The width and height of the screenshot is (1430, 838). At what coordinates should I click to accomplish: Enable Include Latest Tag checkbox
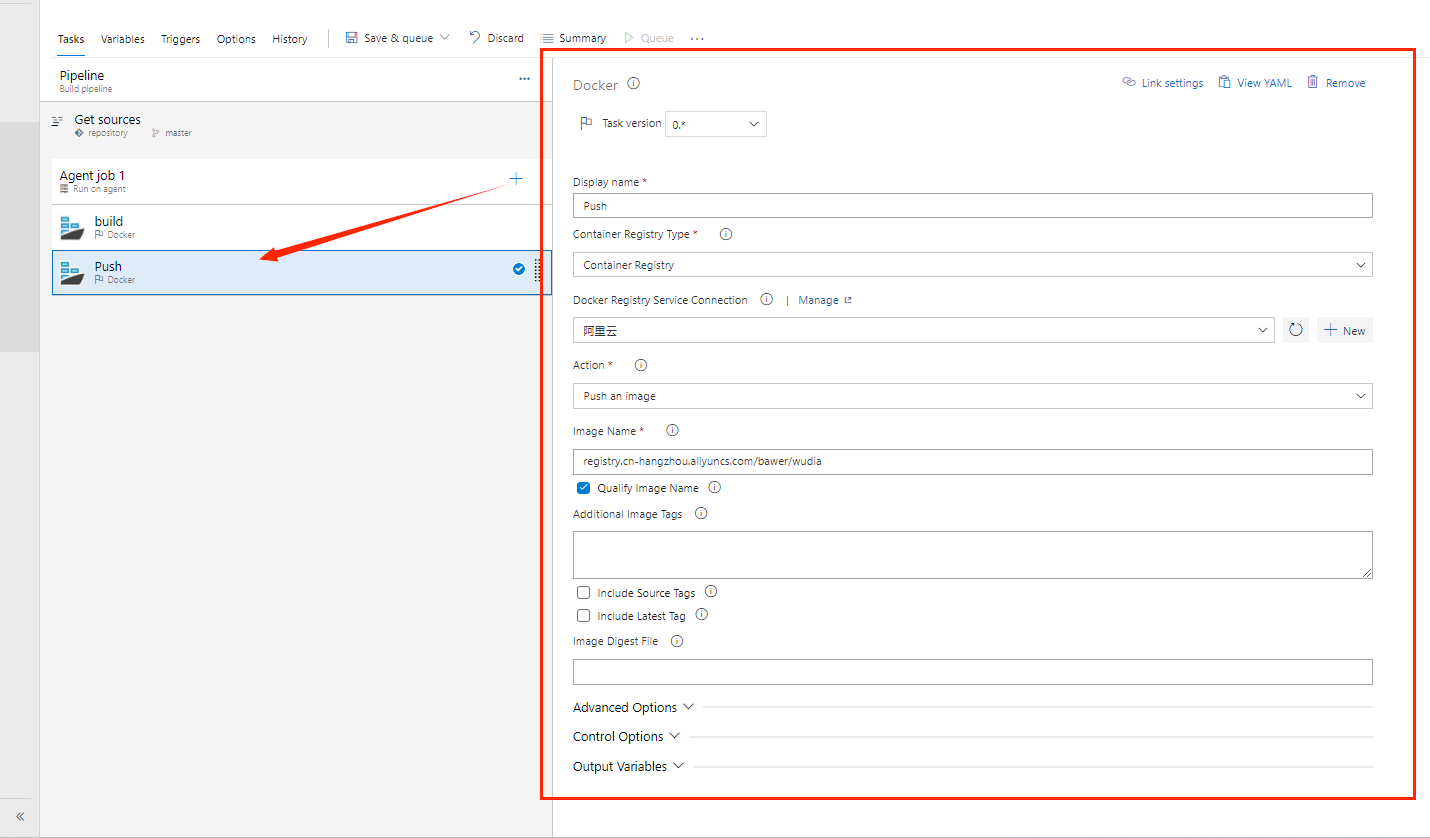(x=584, y=616)
